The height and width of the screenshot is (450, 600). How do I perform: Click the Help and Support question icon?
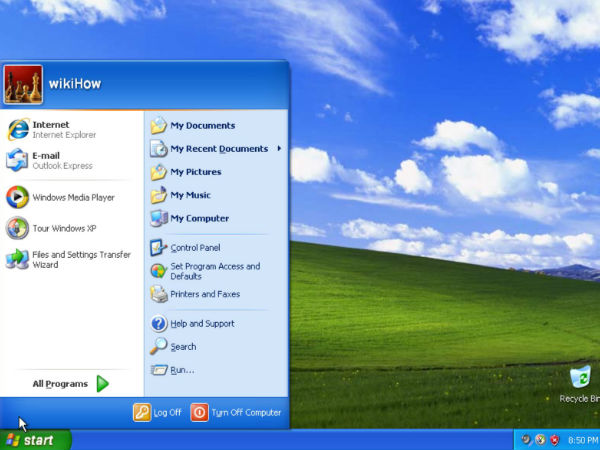(x=158, y=324)
